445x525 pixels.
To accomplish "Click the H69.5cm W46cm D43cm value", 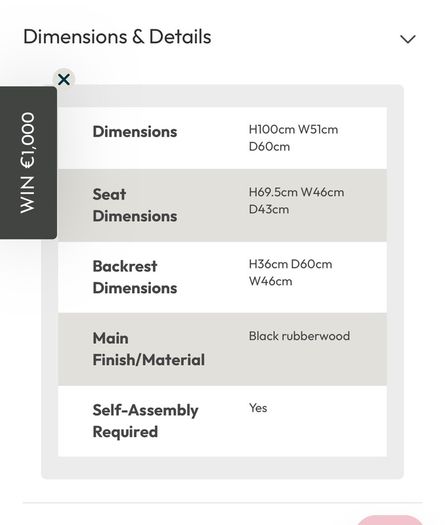I will coord(296,201).
